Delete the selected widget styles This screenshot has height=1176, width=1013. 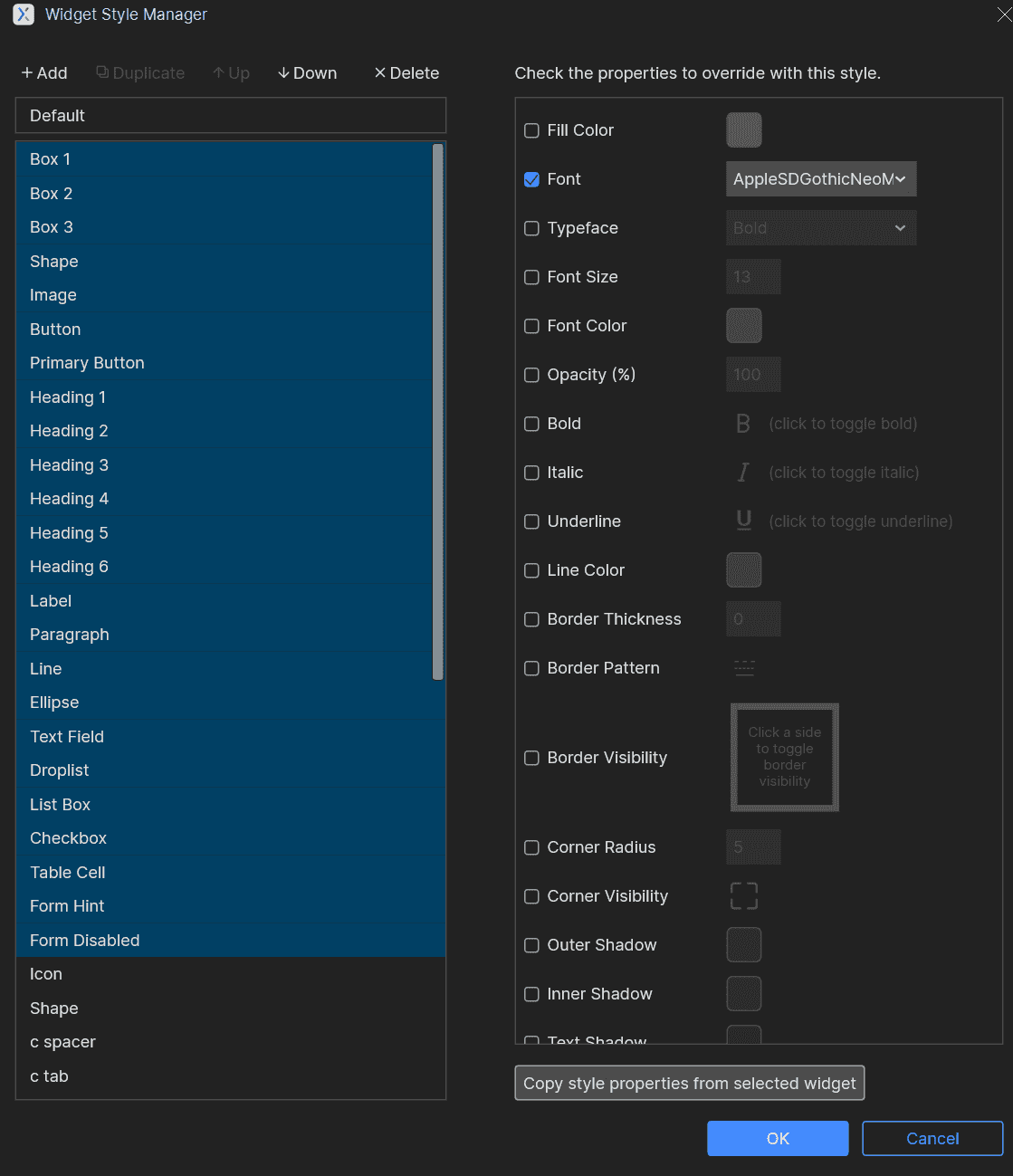click(x=406, y=73)
